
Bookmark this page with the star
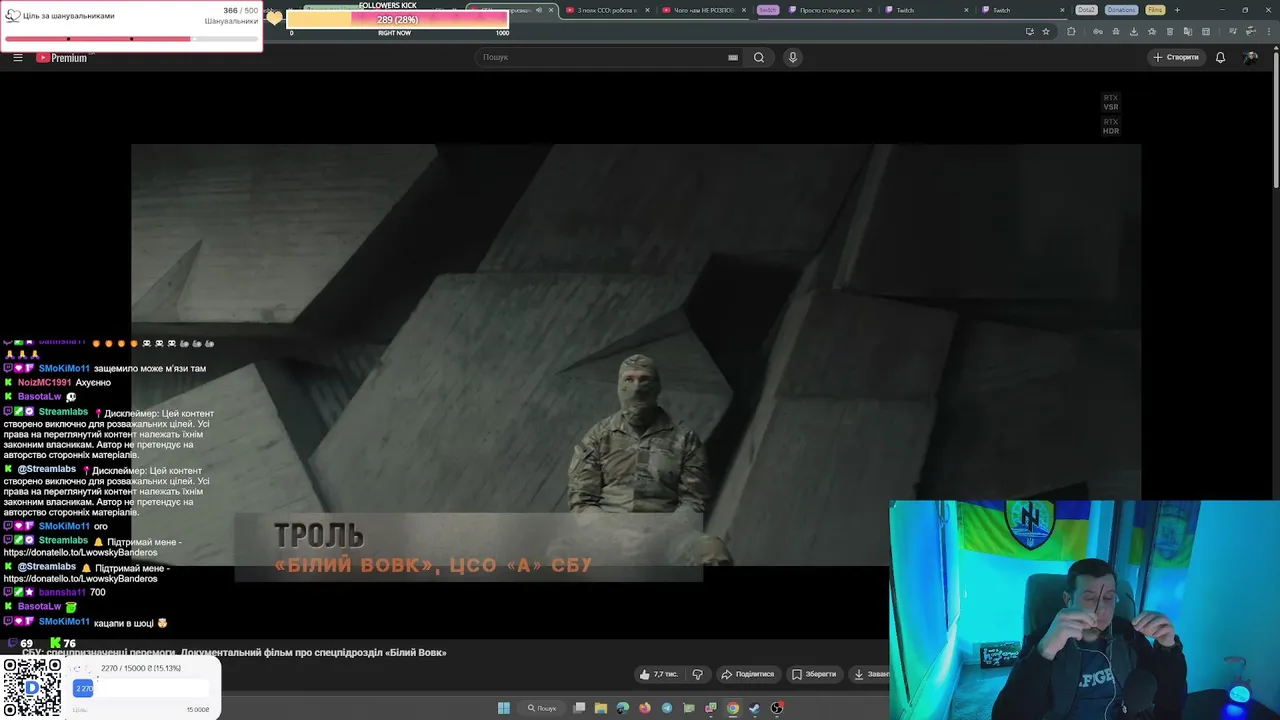1046,31
